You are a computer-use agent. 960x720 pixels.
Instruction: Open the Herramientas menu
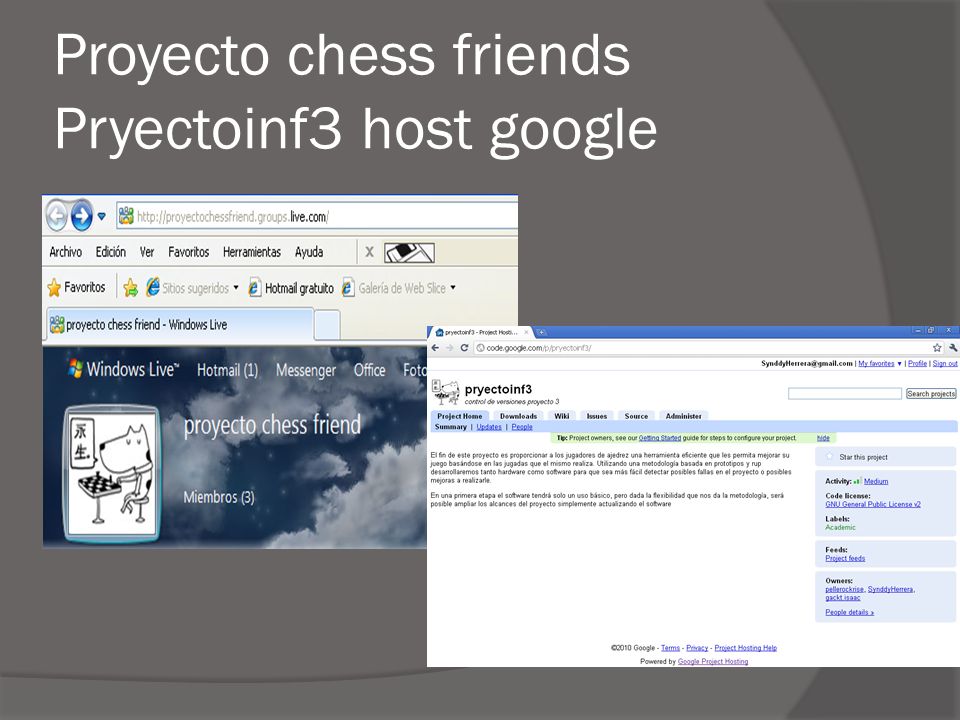[252, 252]
